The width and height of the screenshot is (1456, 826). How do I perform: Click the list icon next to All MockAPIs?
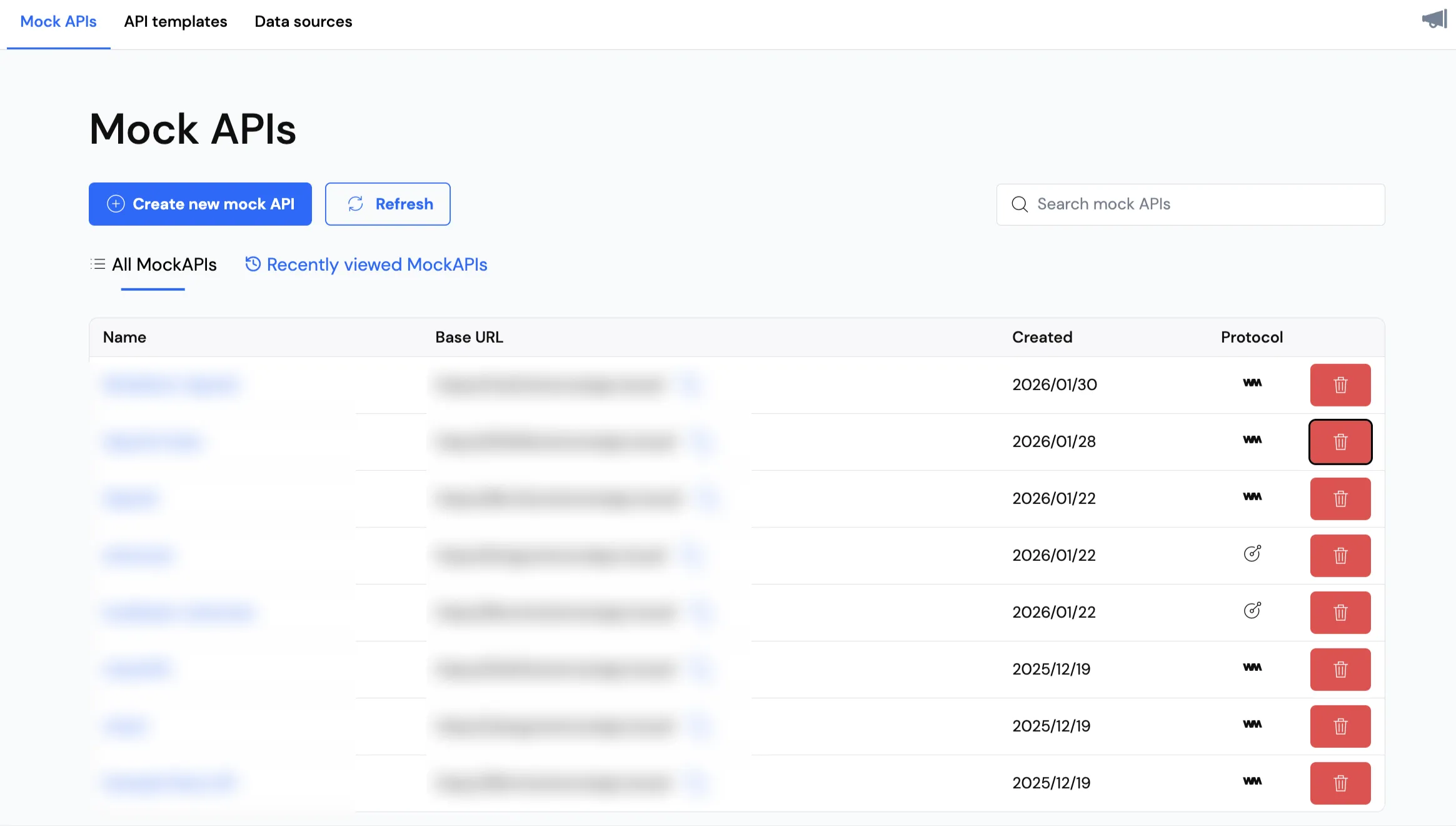click(x=98, y=264)
